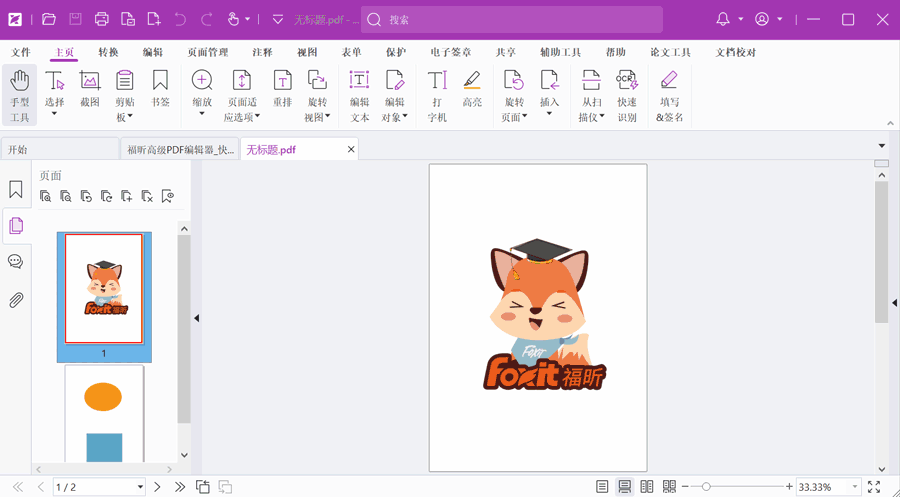Click the Redo arrow in title bar
This screenshot has height=497, width=900.
[x=207, y=20]
